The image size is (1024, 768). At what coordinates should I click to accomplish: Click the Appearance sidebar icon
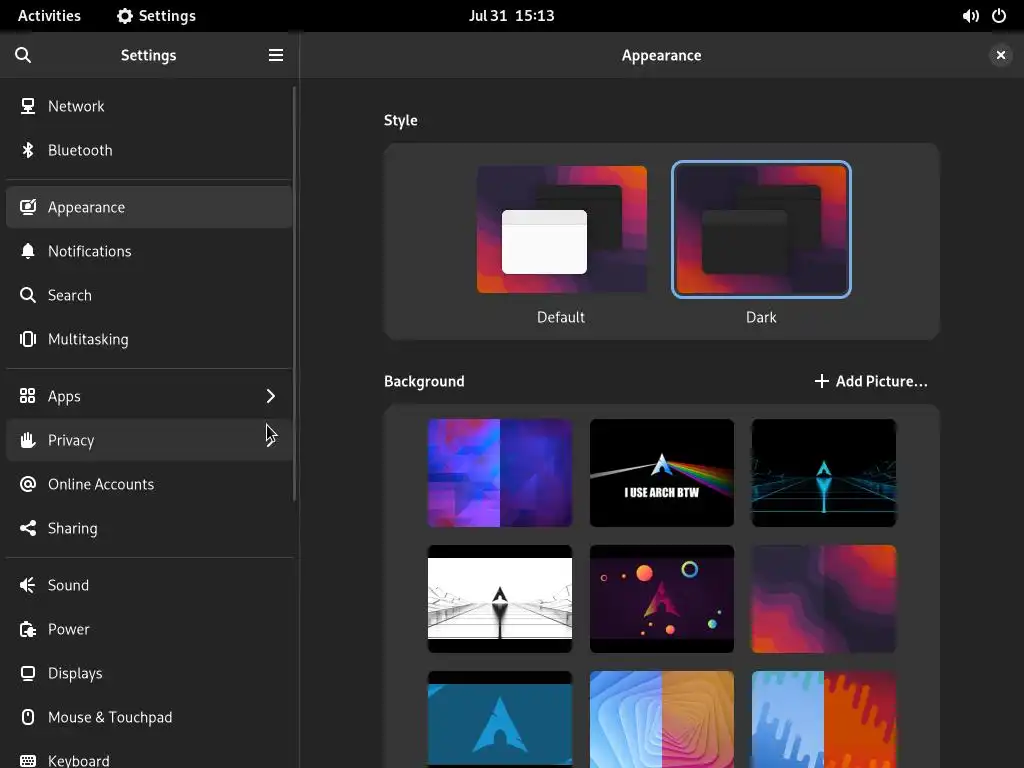(27, 207)
